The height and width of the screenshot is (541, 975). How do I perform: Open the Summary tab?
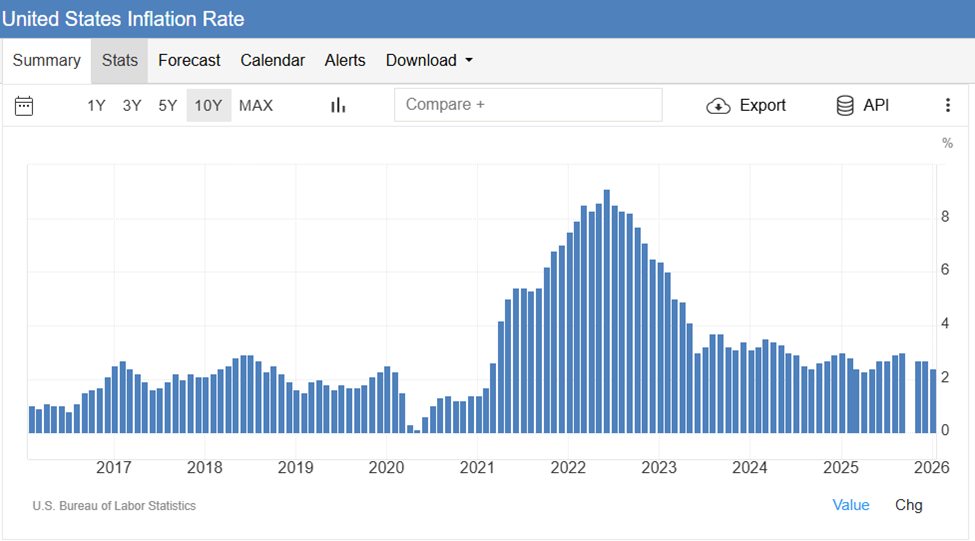[46, 60]
